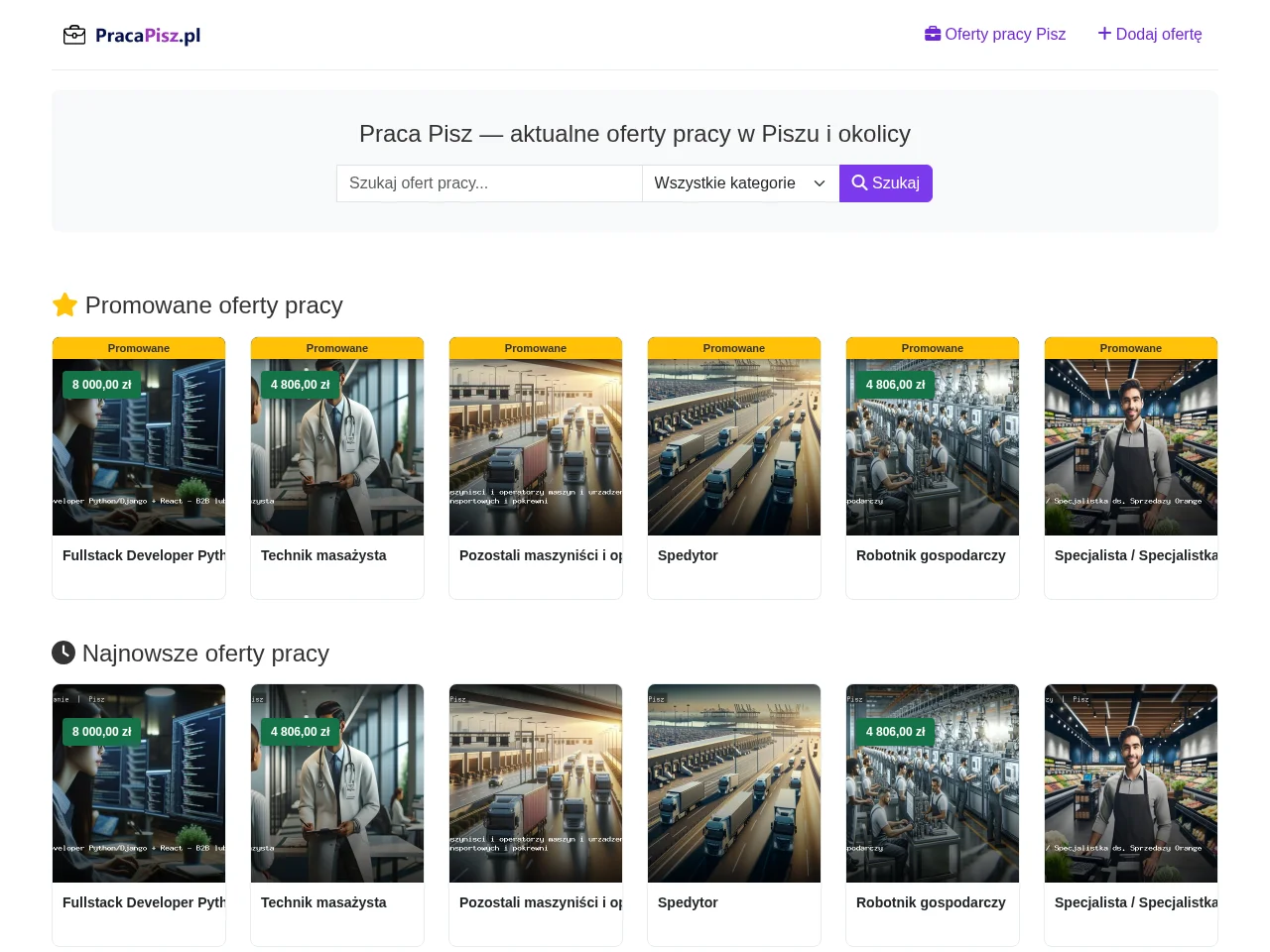Click the PracaPisz.pl briefcase logo icon
This screenshot has height=952, width=1270.
point(74,36)
